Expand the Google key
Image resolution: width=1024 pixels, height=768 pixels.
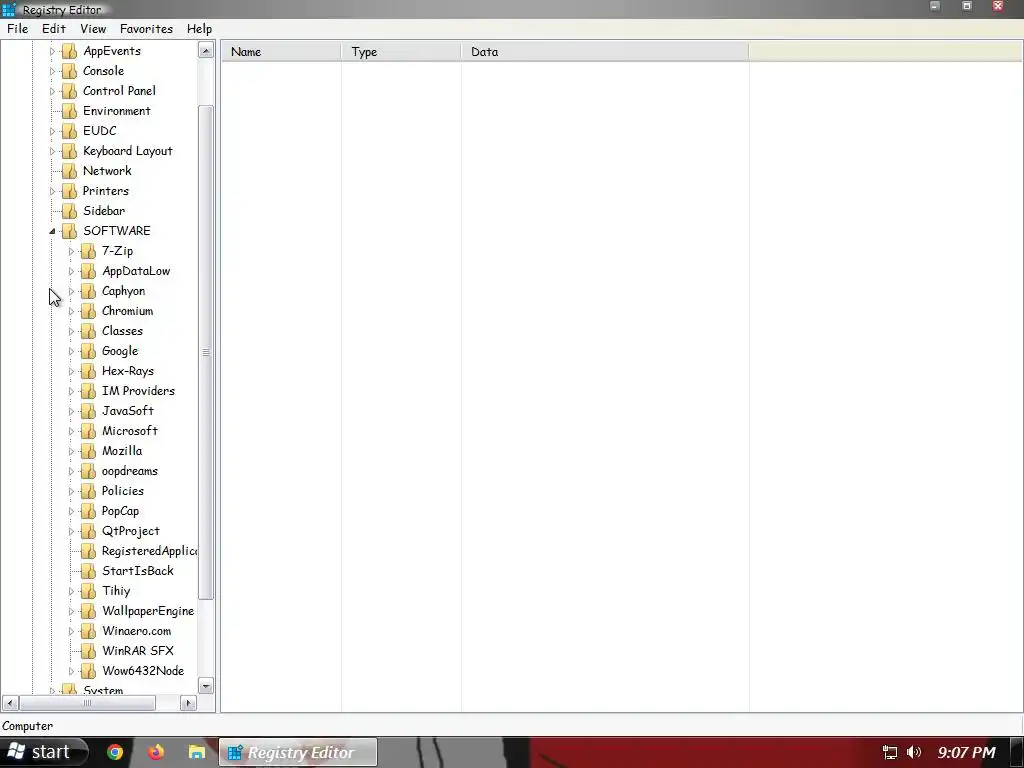[x=71, y=351]
